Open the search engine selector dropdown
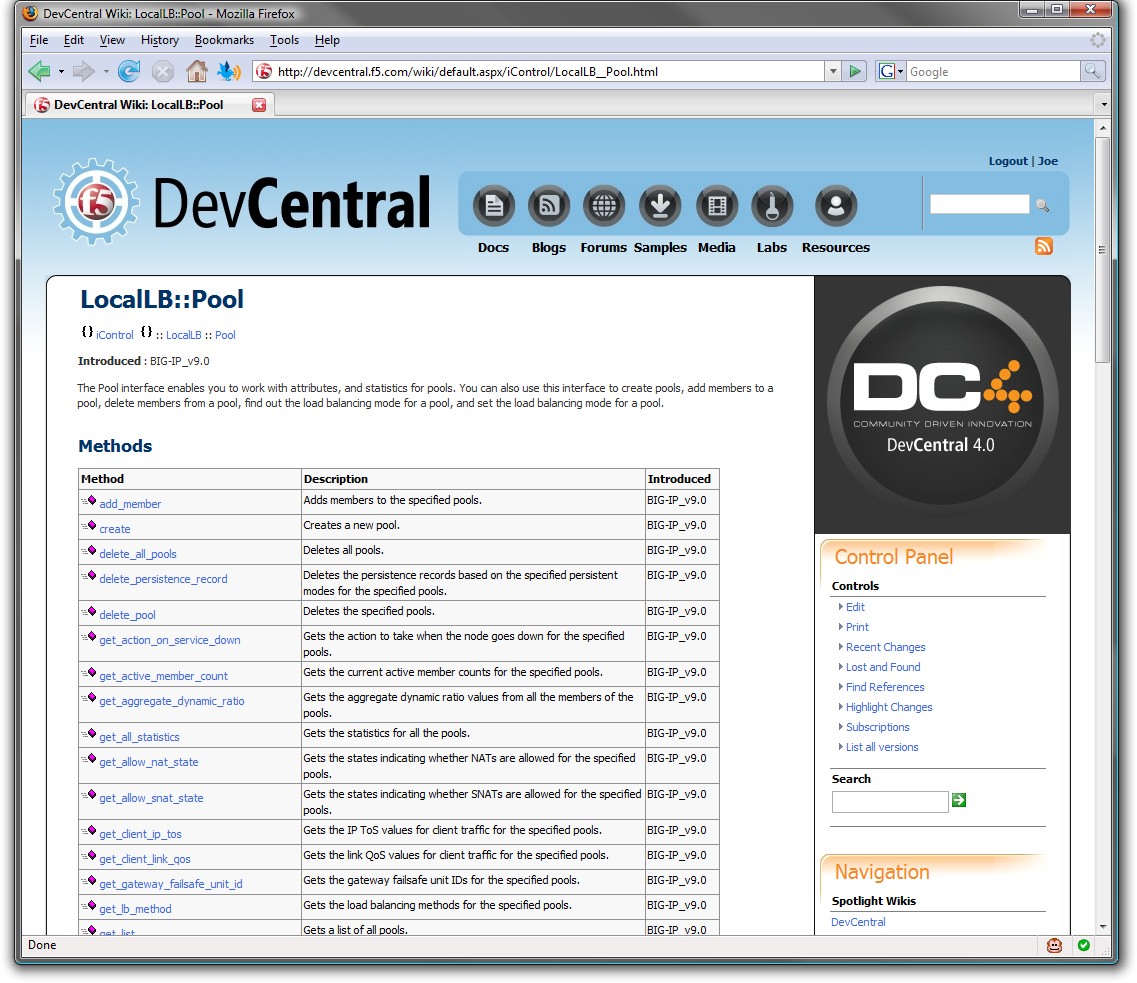 (890, 71)
